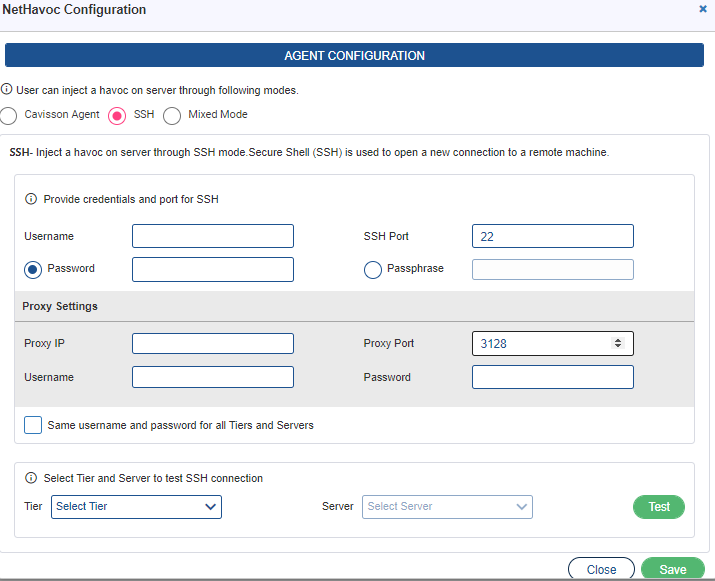This screenshot has width=715, height=581.
Task: Click the Save button
Action: pyautogui.click(x=673, y=569)
